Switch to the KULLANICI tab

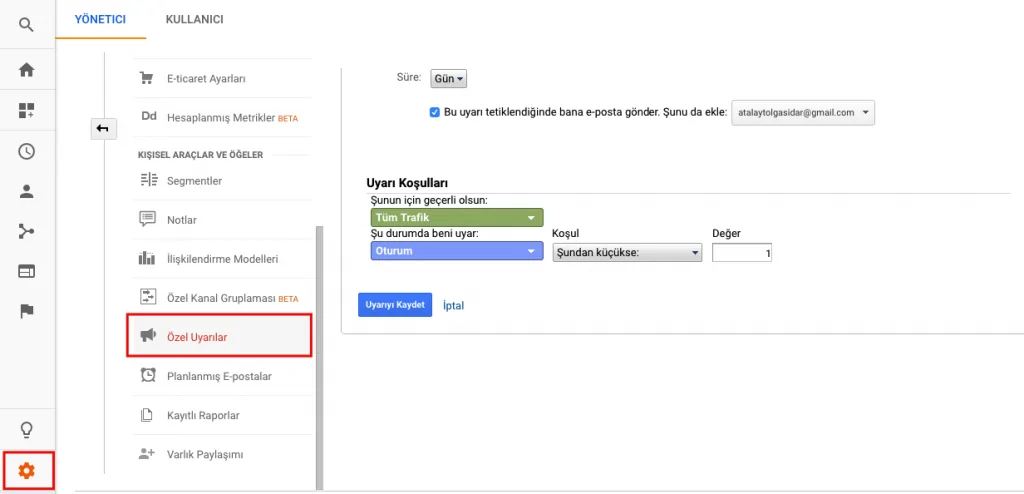(x=195, y=20)
